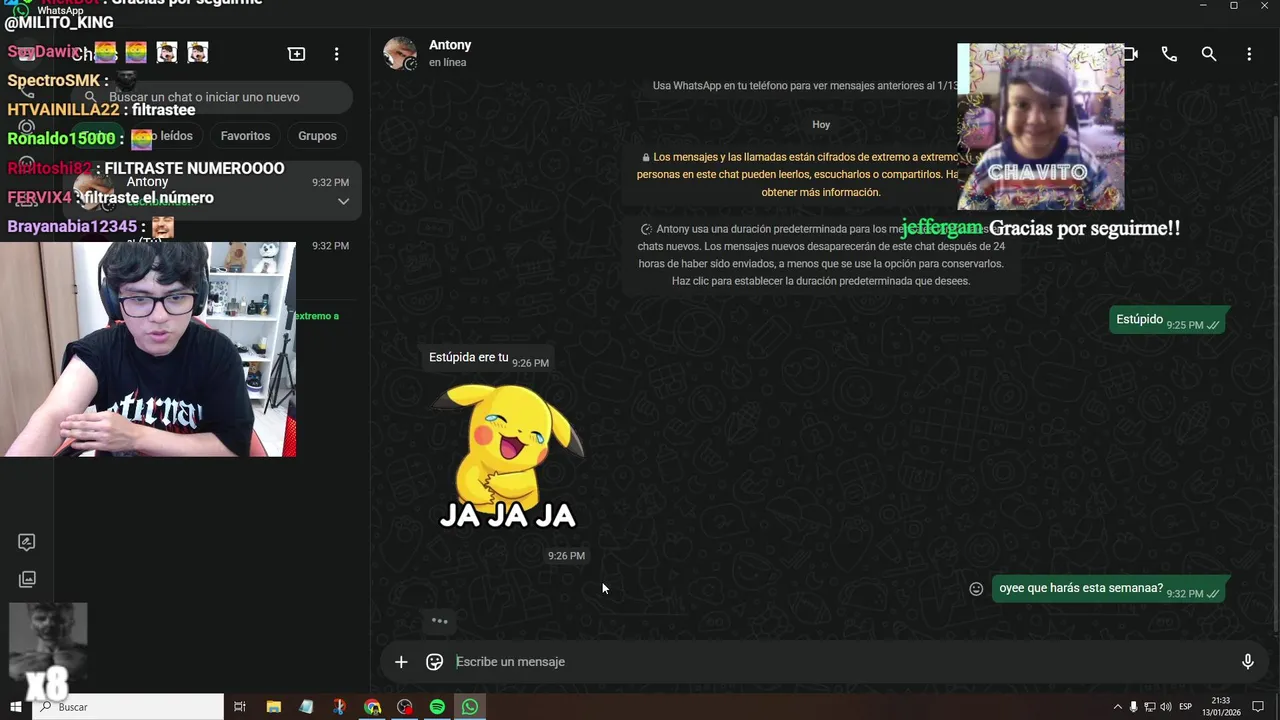Click the end-to-end encryption notice

pos(820,174)
